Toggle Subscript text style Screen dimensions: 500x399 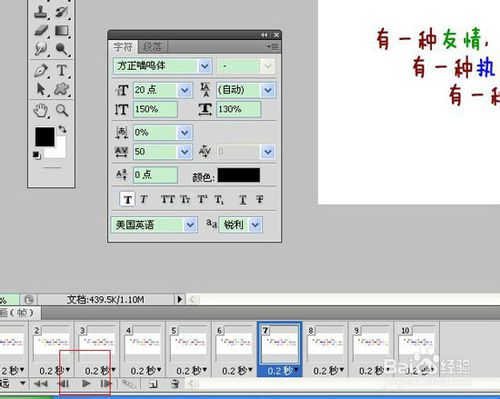(x=219, y=199)
